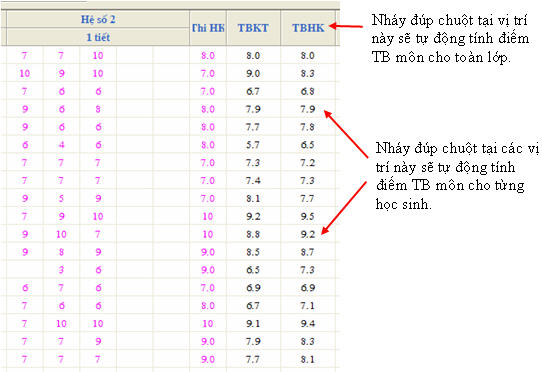
Task: Select TBHK 8.3 in row with TBKT 9.0
Action: [307, 73]
